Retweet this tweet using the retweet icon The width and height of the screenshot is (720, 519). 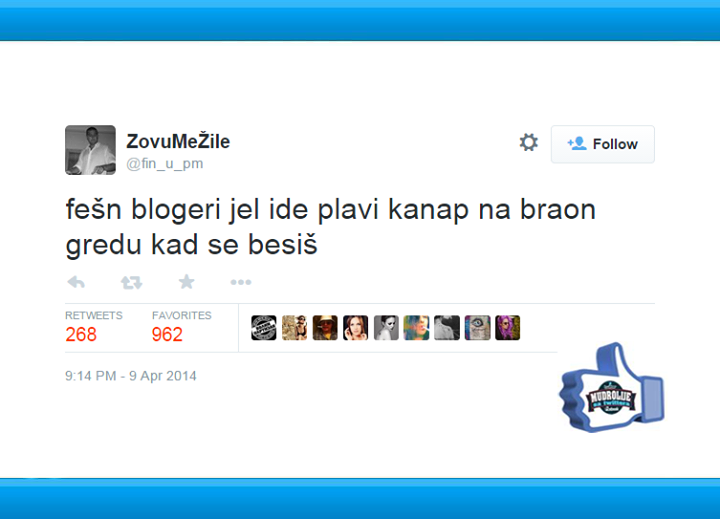point(131,282)
